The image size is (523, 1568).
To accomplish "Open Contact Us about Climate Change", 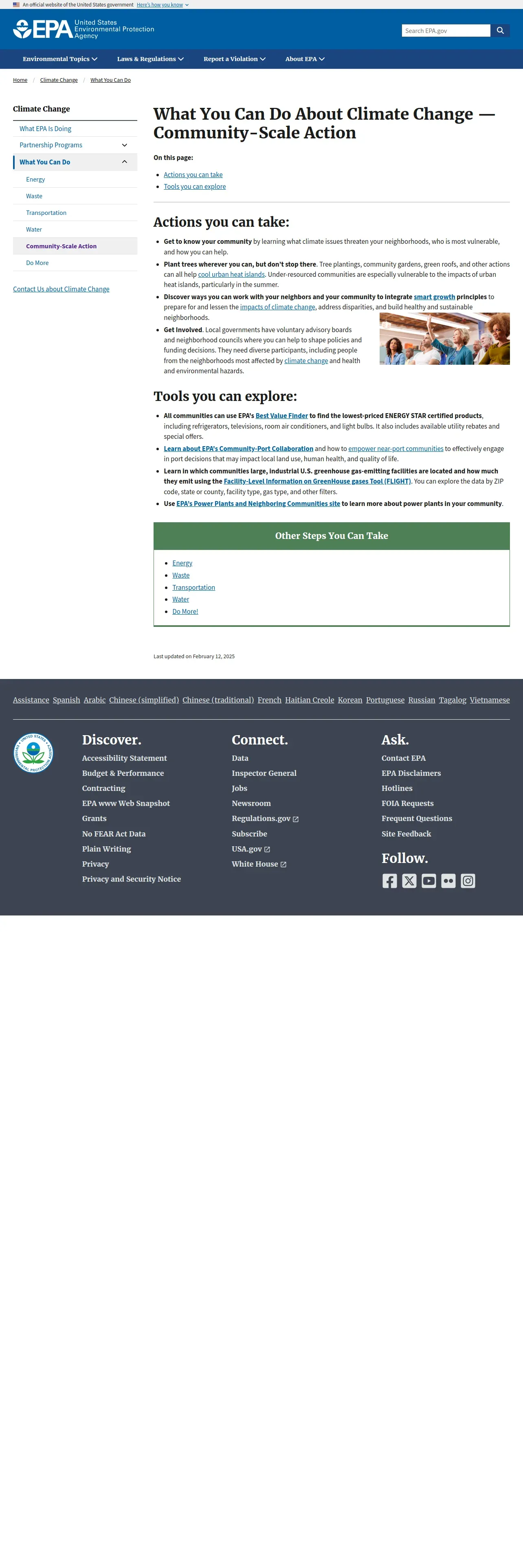I will click(61, 289).
